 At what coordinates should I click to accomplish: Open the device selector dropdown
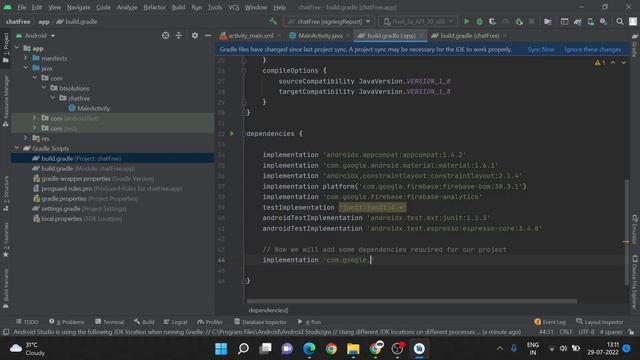point(418,21)
